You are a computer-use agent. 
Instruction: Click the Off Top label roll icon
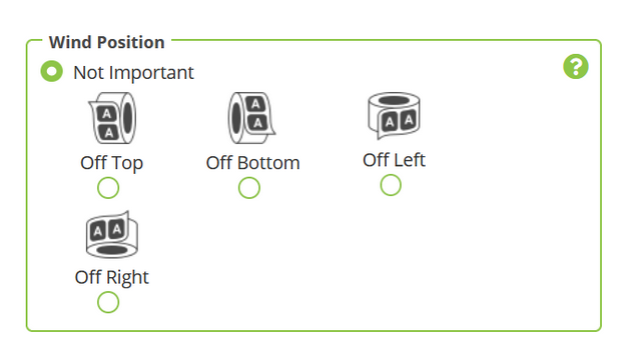(x=112, y=118)
